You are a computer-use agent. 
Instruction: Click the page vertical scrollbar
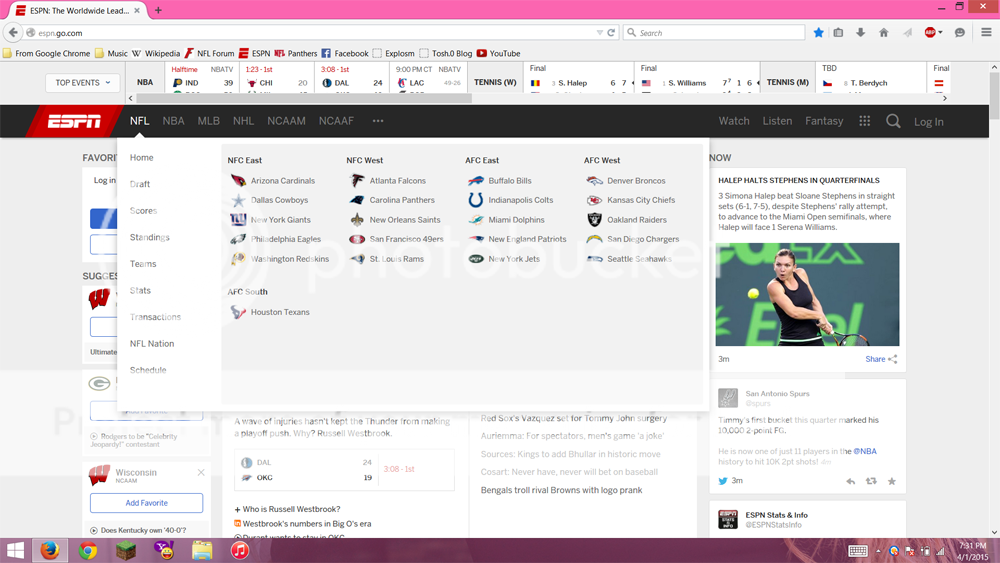click(994, 96)
